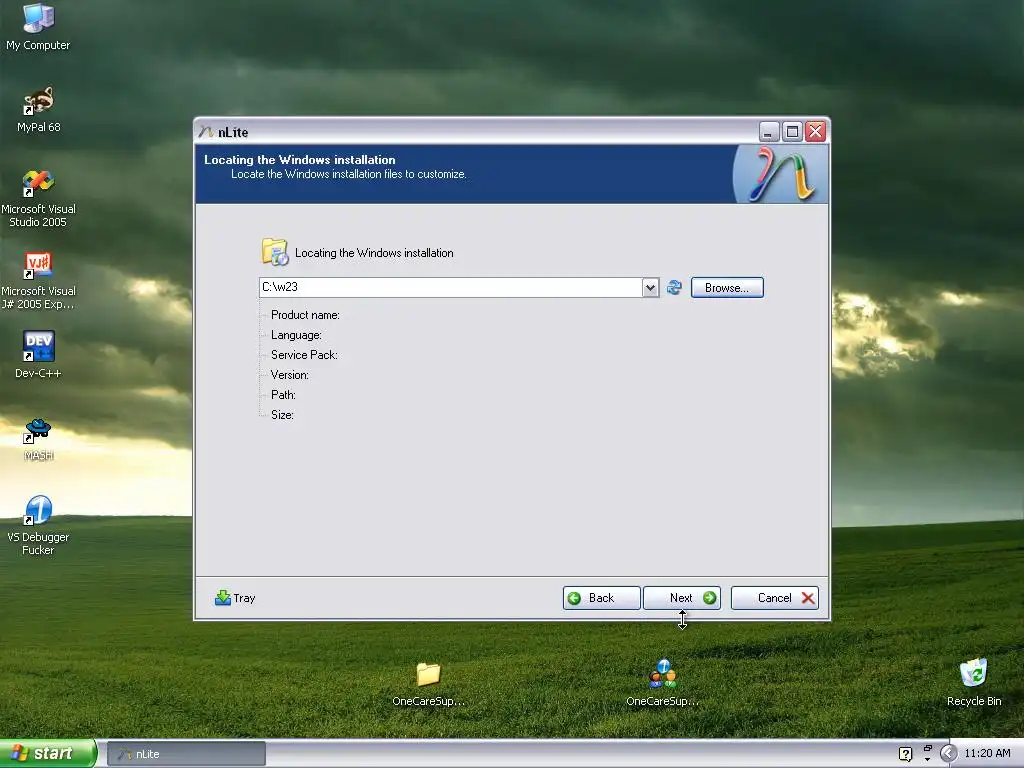This screenshot has width=1024, height=768.
Task: Select the MASH desktop shortcut
Action: [38, 439]
